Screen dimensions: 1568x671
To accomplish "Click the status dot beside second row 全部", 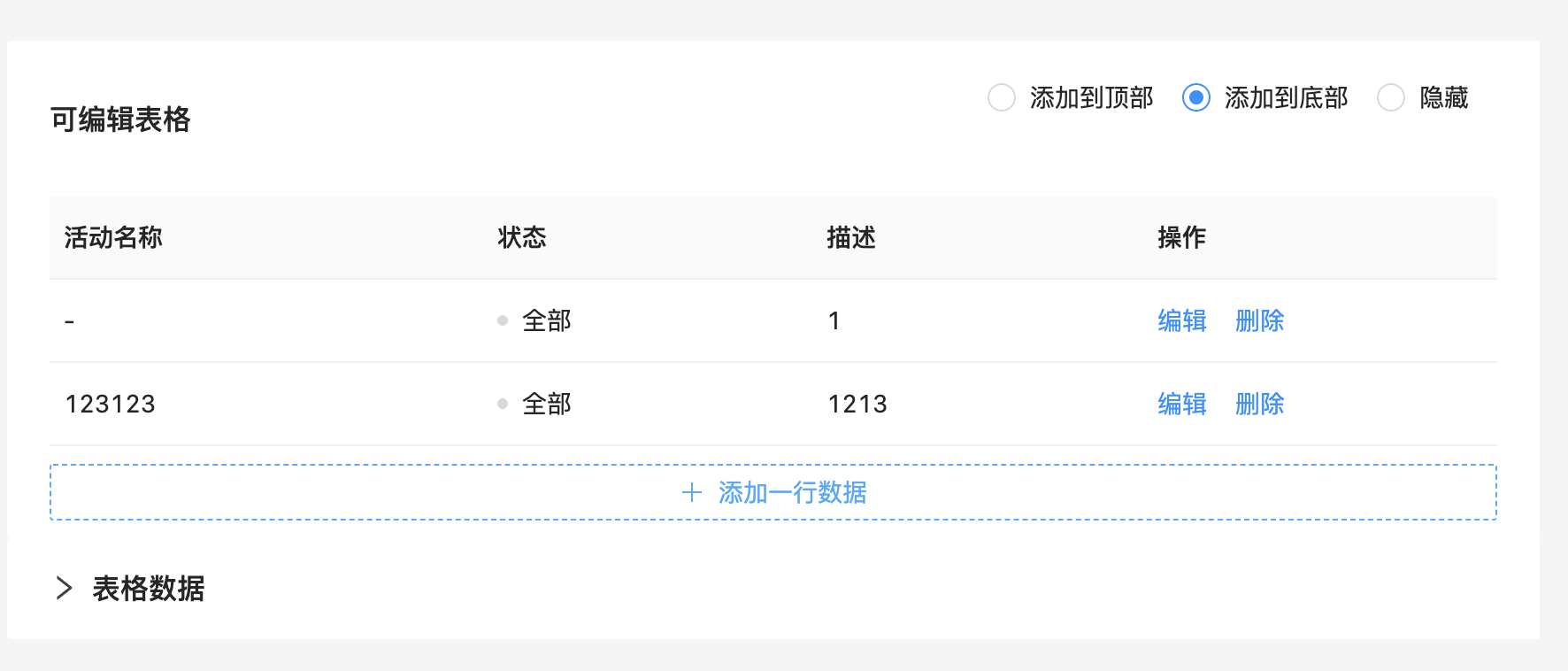I will [x=502, y=404].
